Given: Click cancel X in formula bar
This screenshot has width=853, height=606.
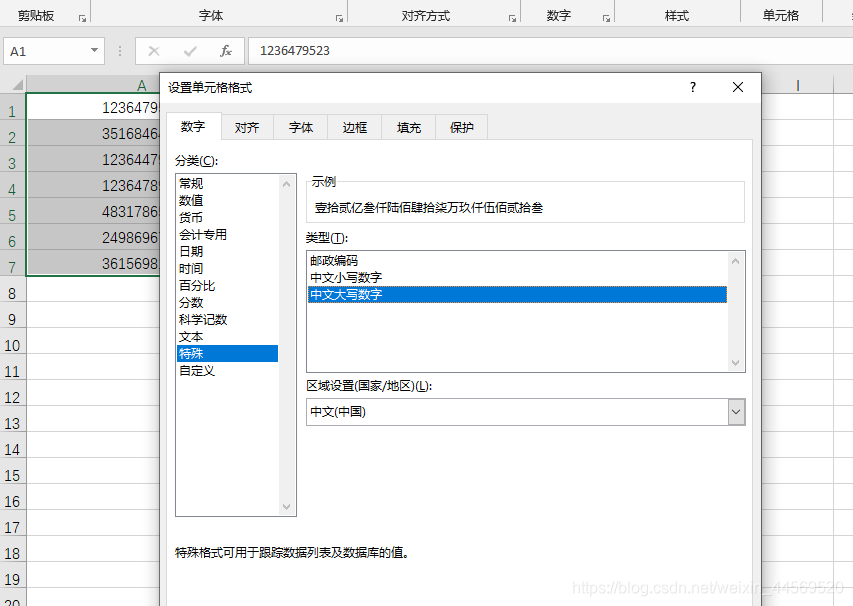Looking at the screenshot, I should [x=154, y=51].
